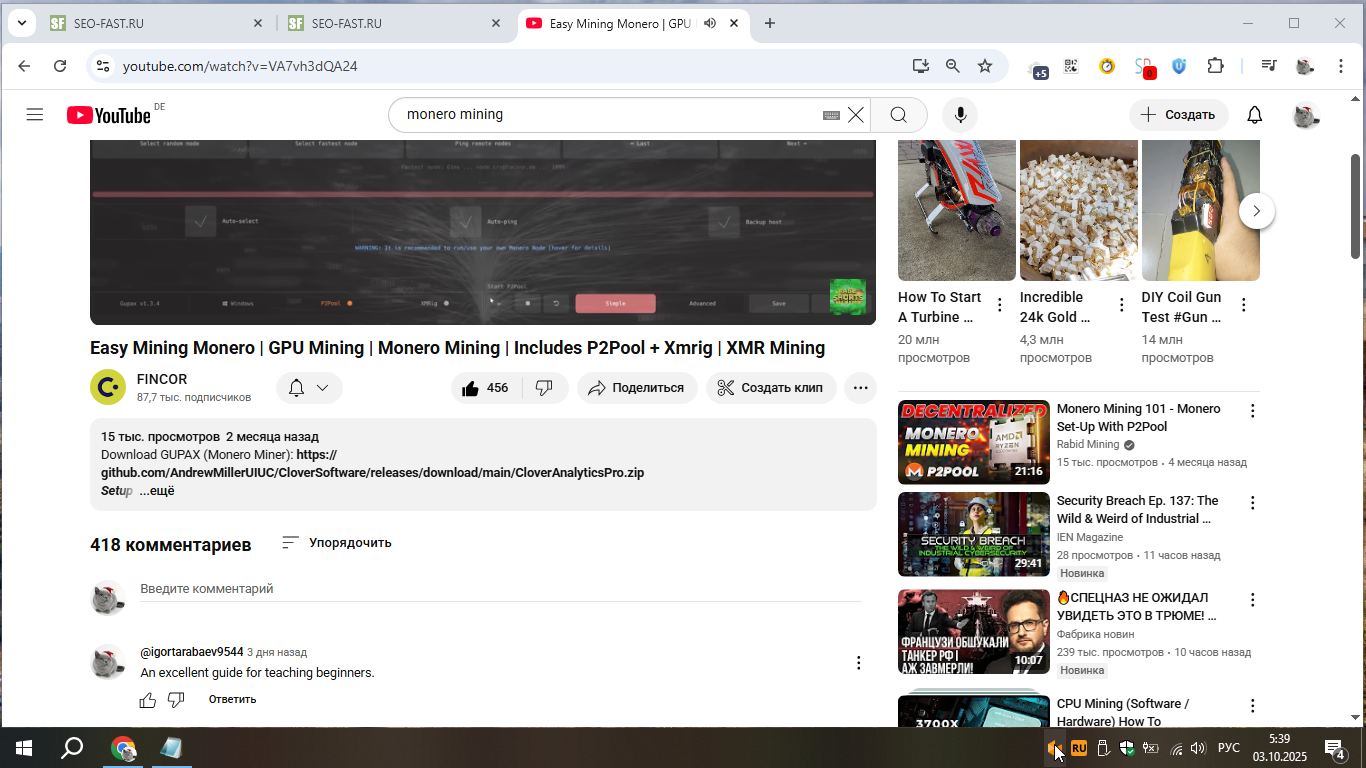Show next shorts with right chevron arrow

[1257, 211]
